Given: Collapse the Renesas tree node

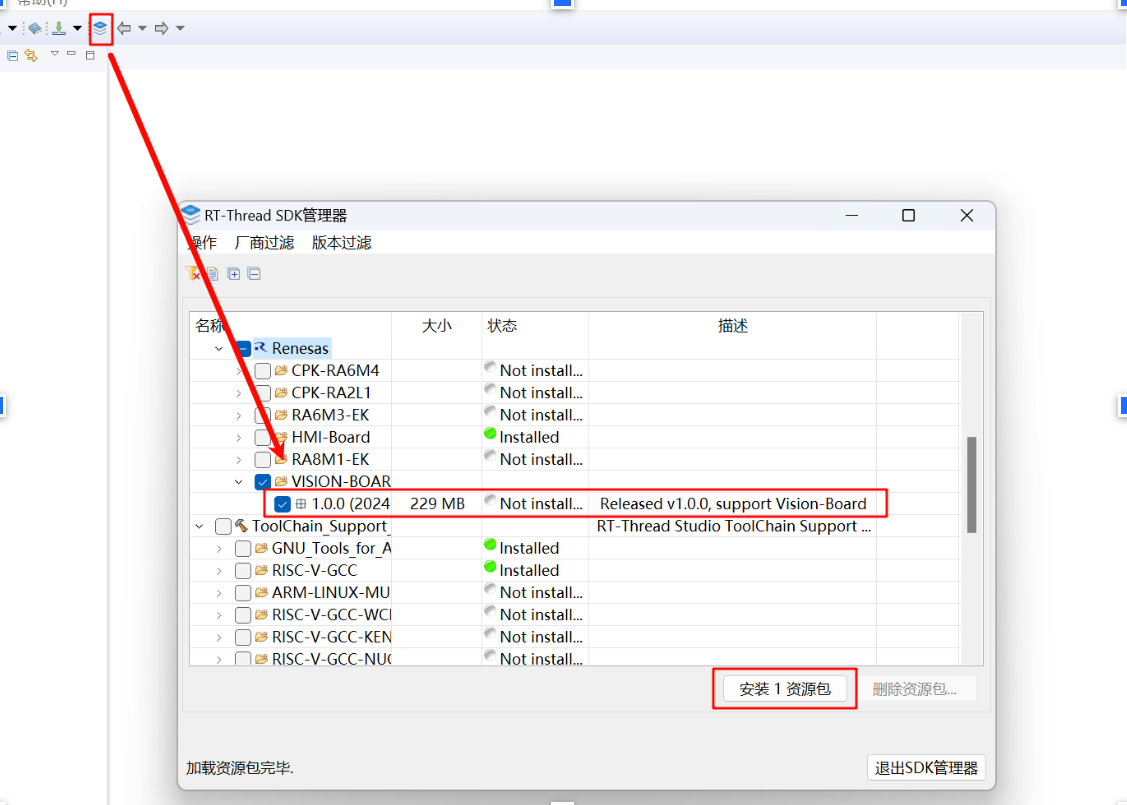Looking at the screenshot, I should pos(219,349).
